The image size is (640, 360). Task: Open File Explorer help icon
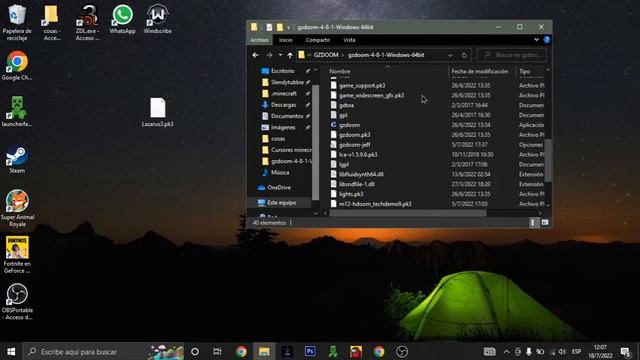pyautogui.click(x=547, y=40)
